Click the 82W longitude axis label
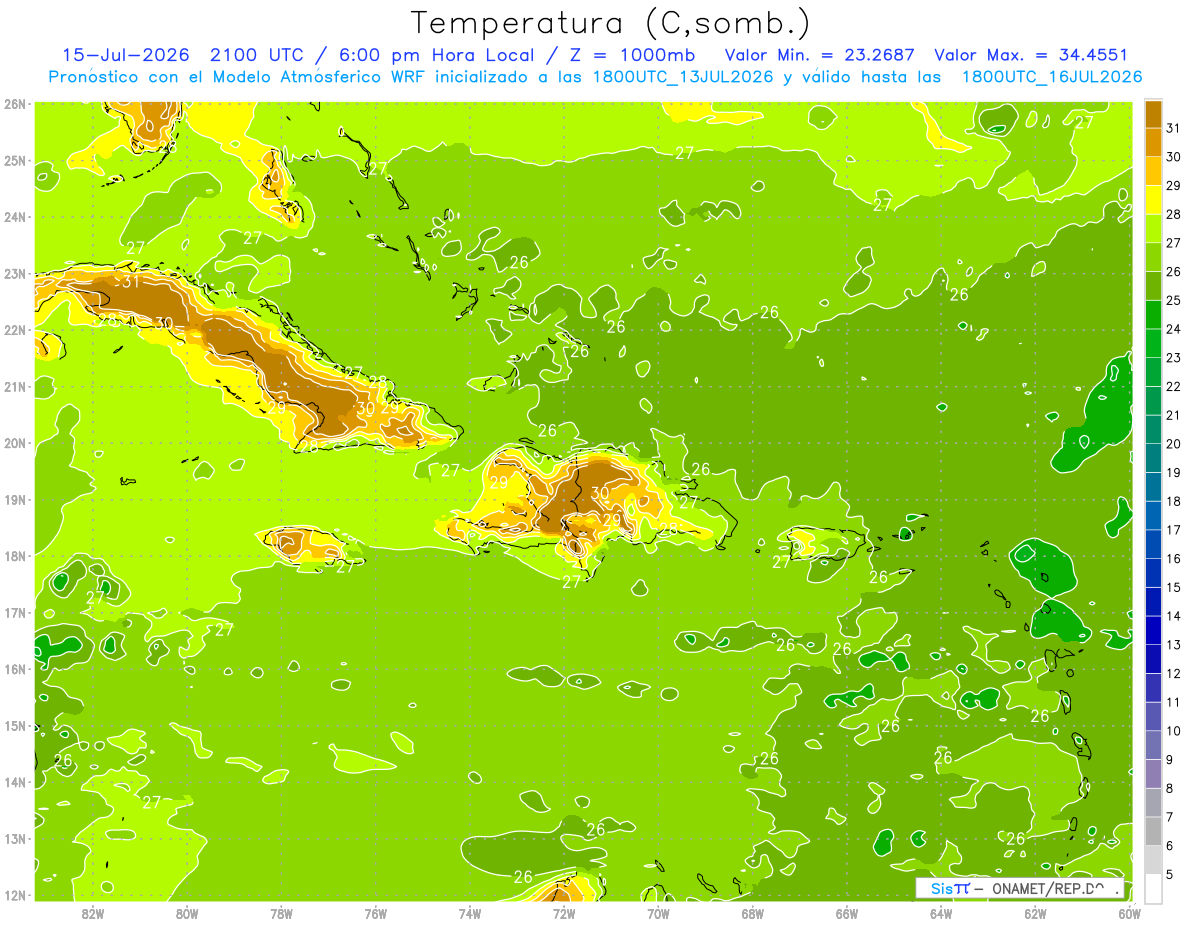The width and height of the screenshot is (1200, 927). (x=93, y=913)
